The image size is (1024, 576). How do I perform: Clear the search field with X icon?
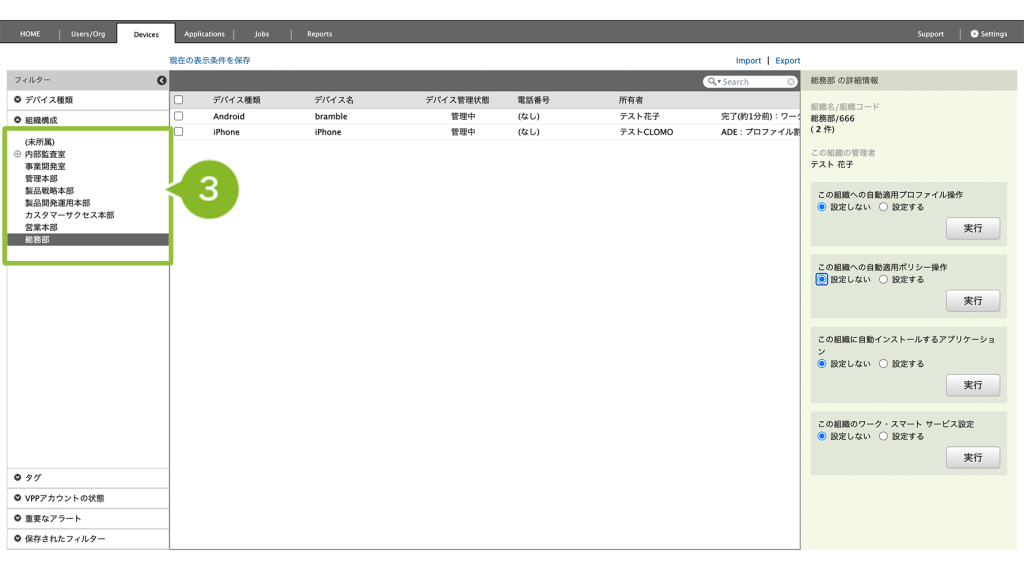click(791, 82)
